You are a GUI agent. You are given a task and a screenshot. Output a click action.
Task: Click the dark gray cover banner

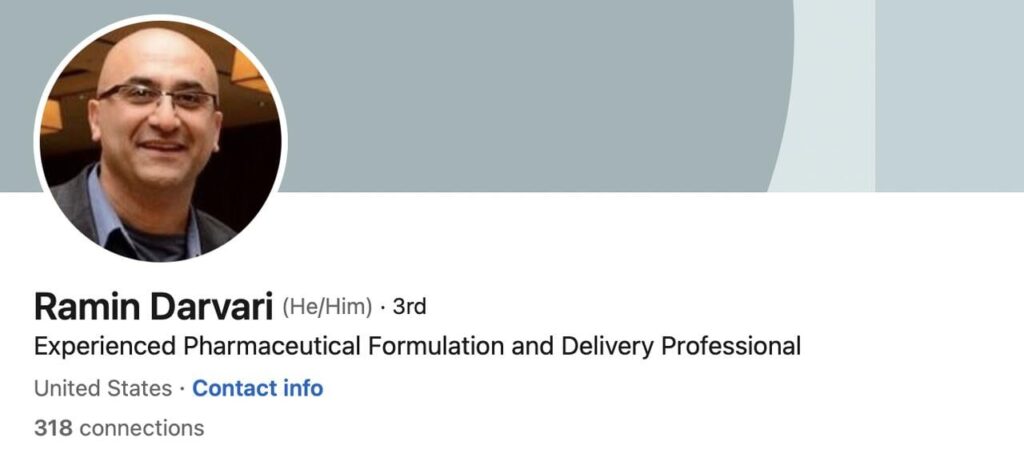520,90
